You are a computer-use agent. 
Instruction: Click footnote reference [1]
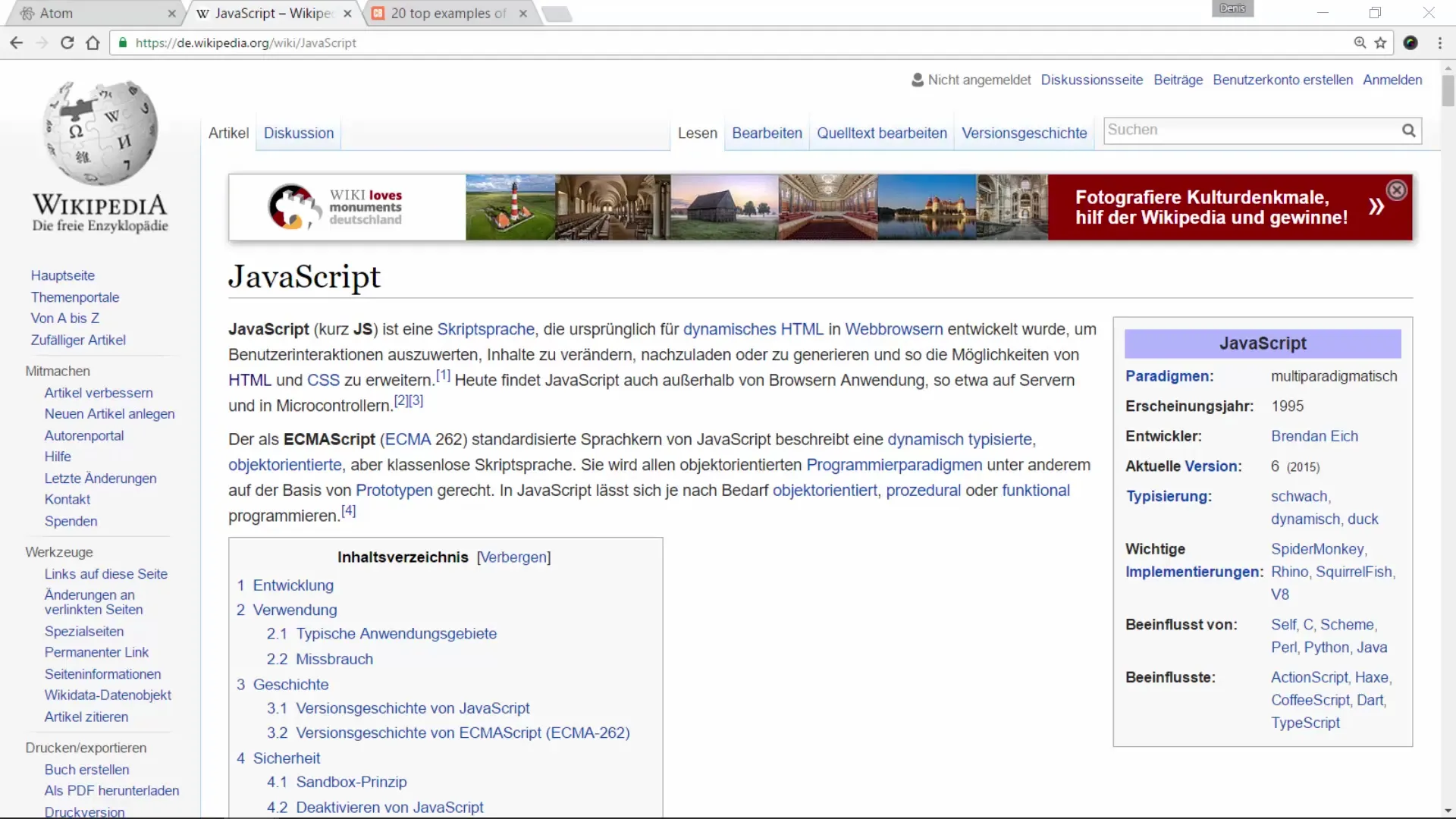coord(443,375)
